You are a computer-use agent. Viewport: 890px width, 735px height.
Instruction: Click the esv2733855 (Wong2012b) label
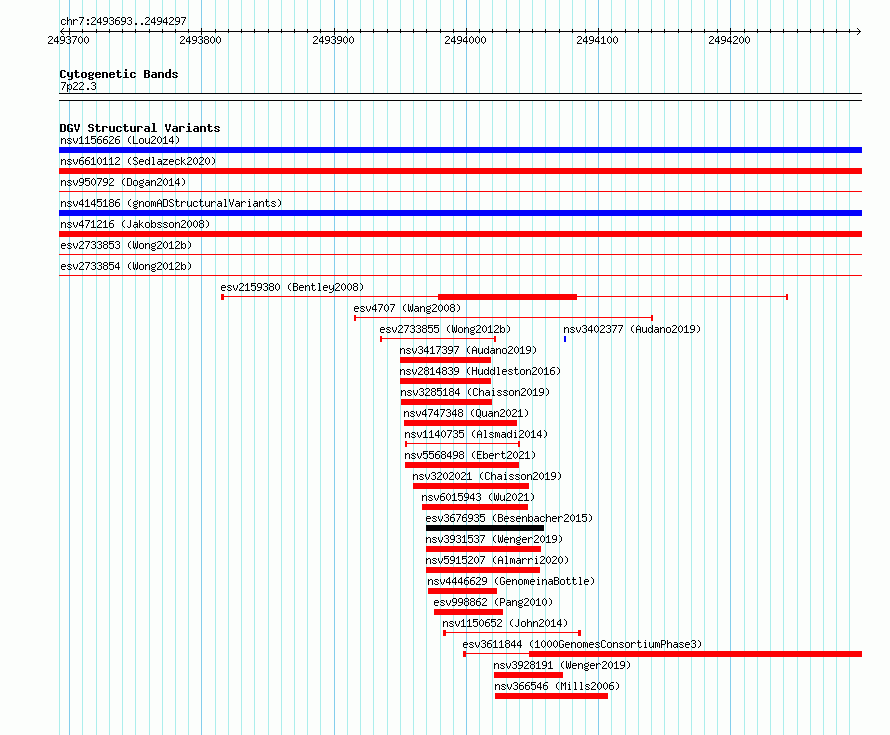pyautogui.click(x=445, y=329)
